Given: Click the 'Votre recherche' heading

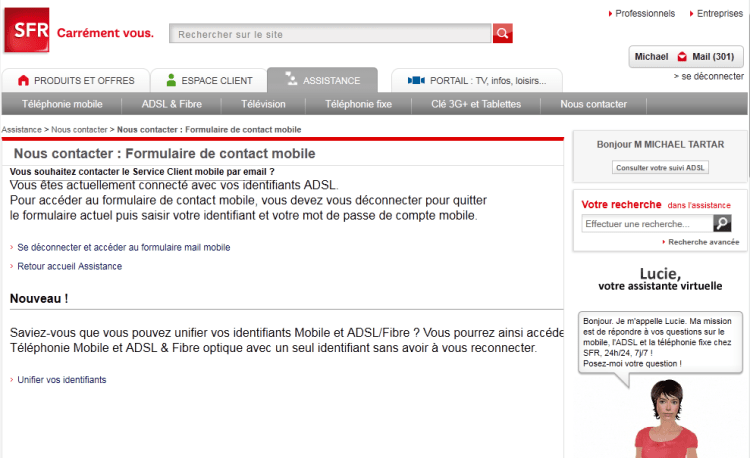Looking at the screenshot, I should 621,204.
